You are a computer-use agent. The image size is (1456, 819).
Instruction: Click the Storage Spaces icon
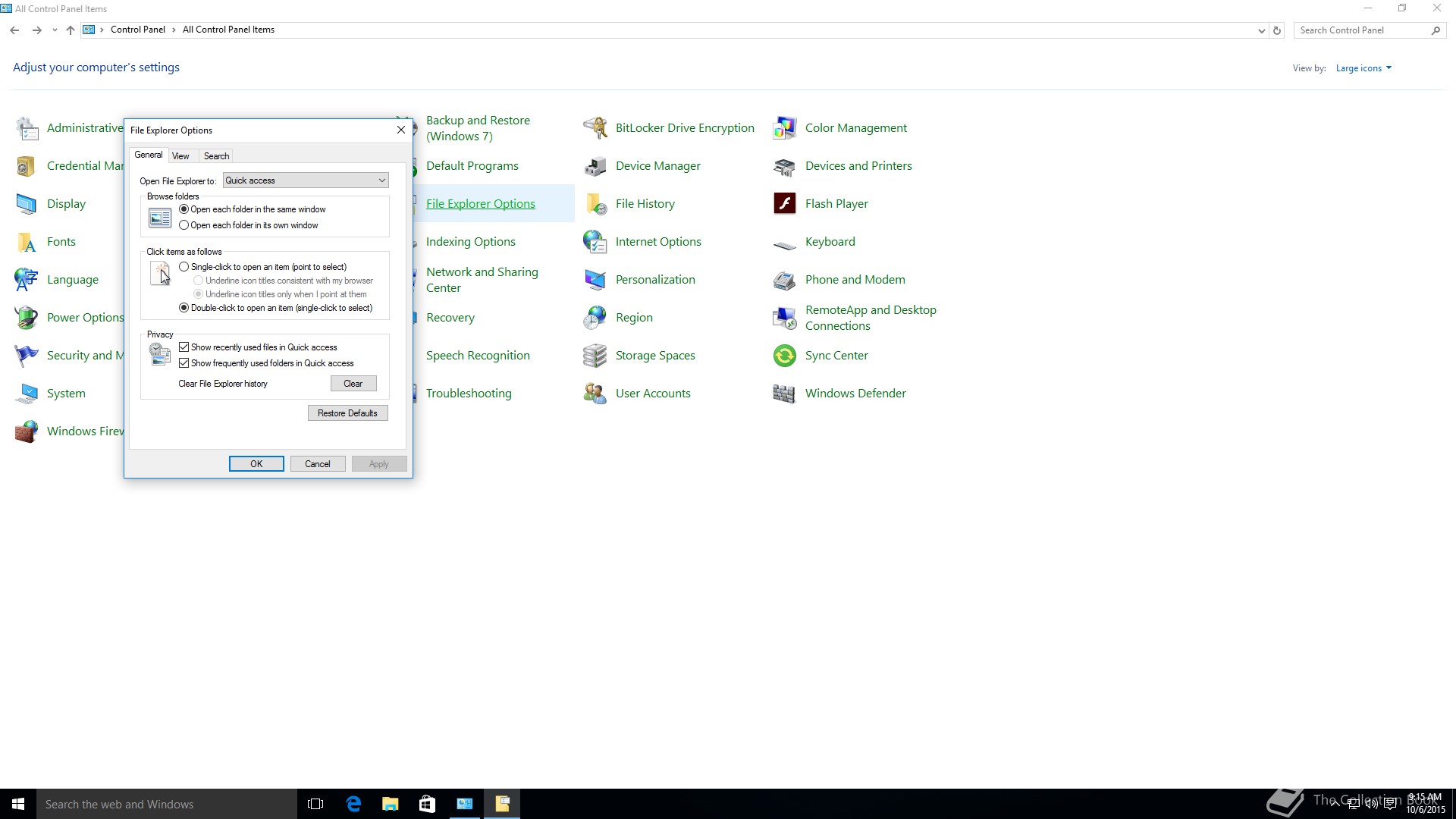click(x=595, y=356)
